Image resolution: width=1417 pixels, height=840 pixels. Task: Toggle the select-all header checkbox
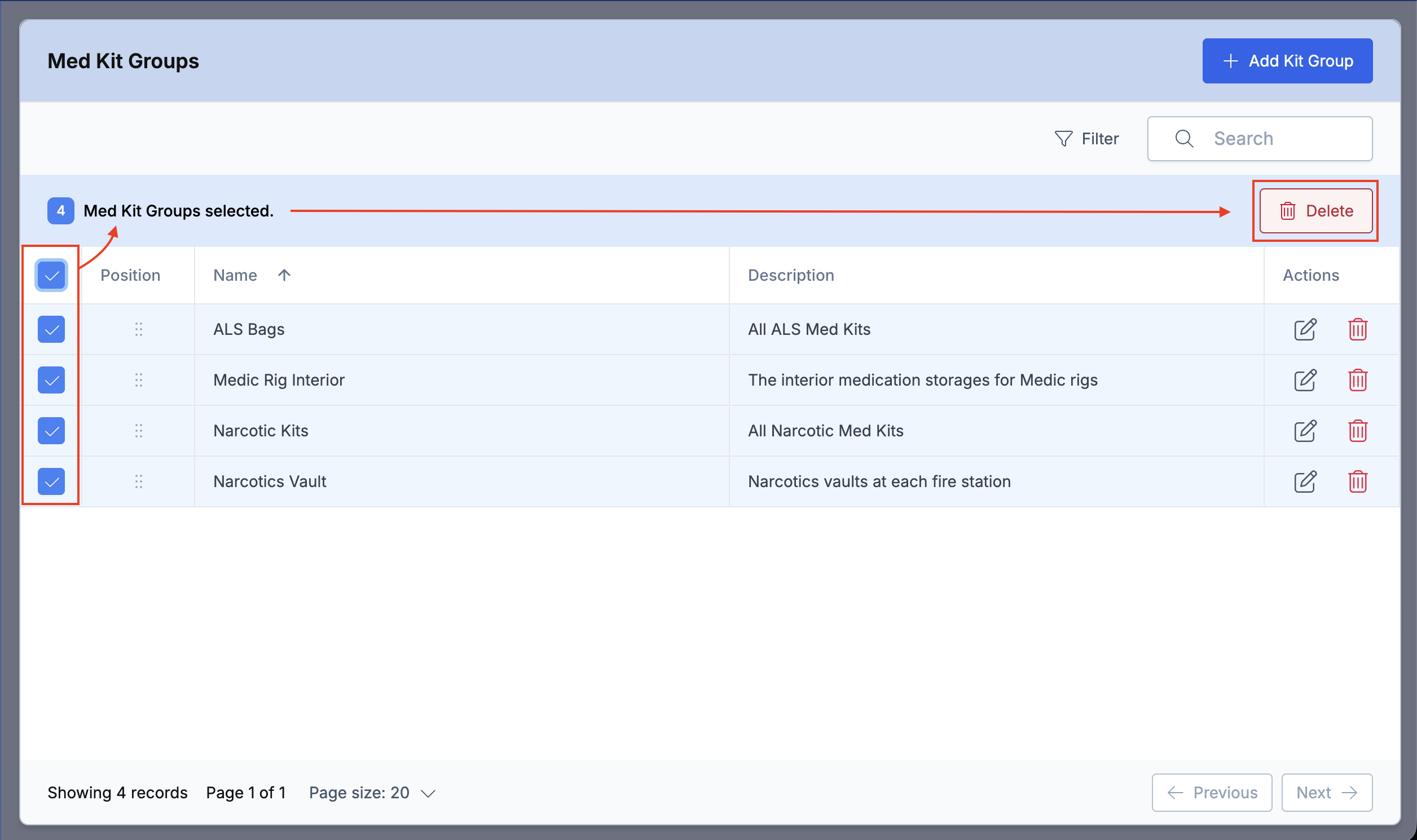click(x=51, y=275)
